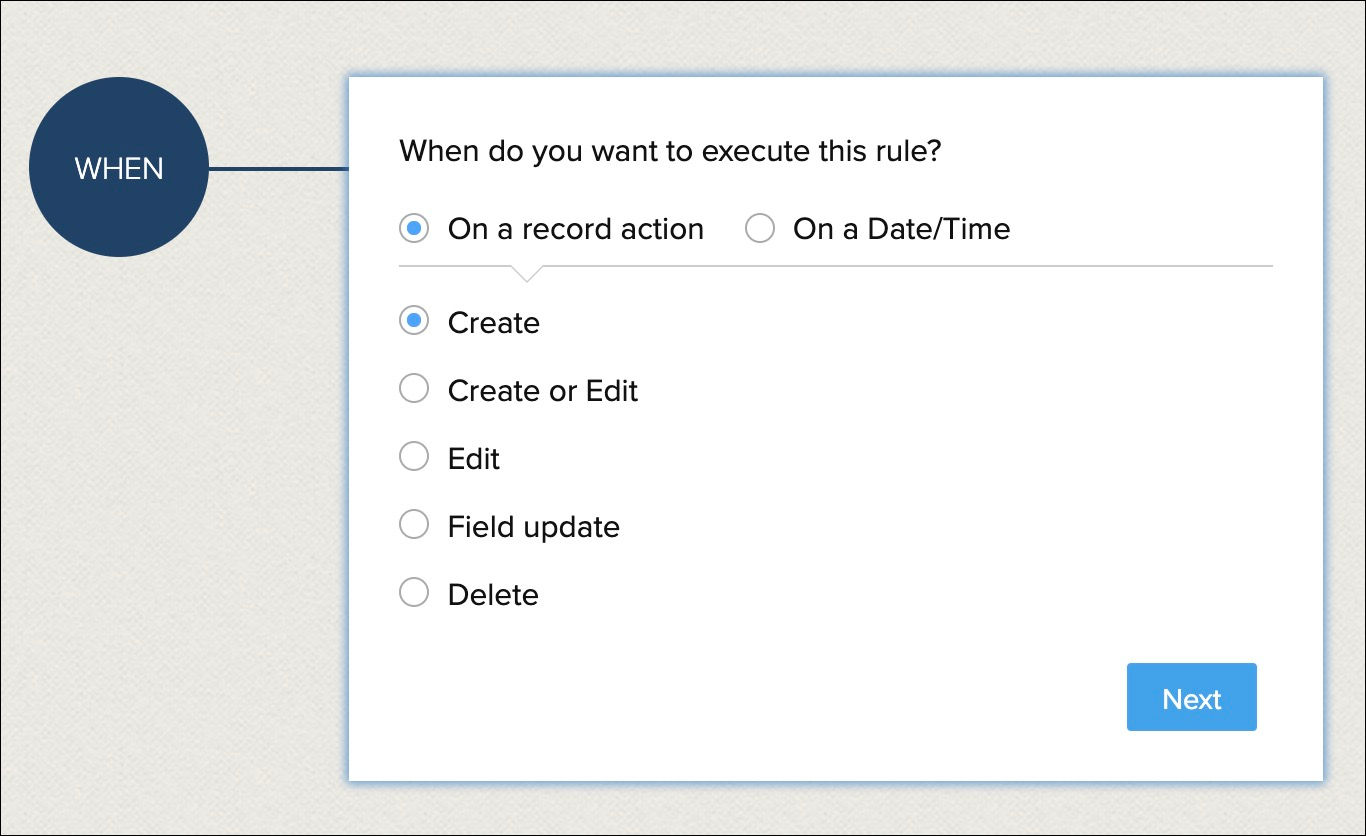Viewport: 1366px width, 836px height.
Task: Select the 'On a record action' radio button
Action: pyautogui.click(x=414, y=229)
